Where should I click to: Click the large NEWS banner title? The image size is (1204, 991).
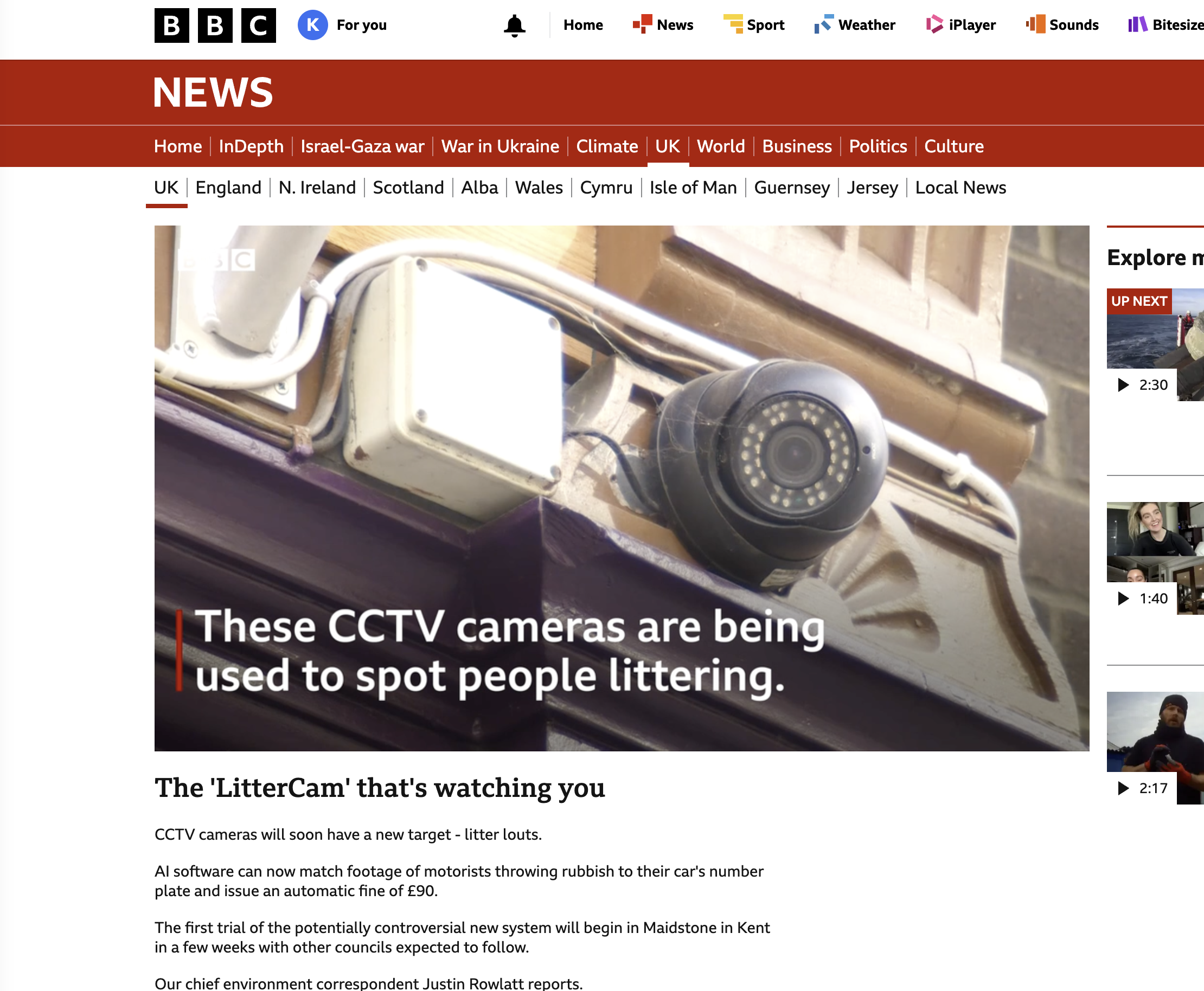pos(213,93)
